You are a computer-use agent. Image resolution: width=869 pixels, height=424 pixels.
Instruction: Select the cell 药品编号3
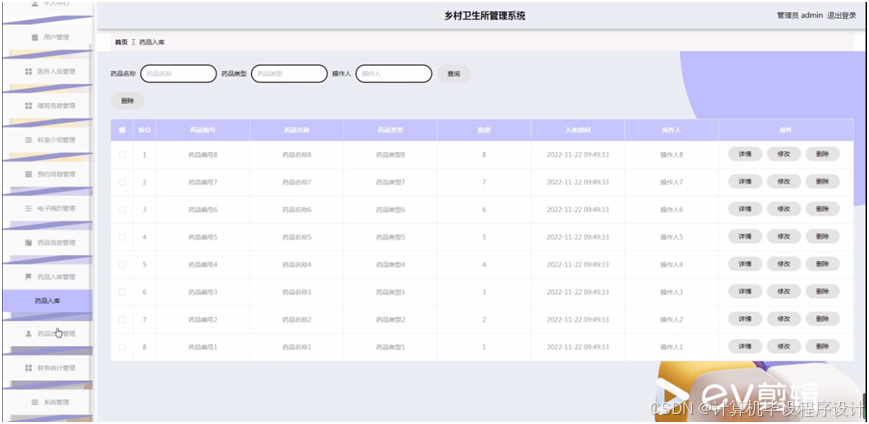202,292
